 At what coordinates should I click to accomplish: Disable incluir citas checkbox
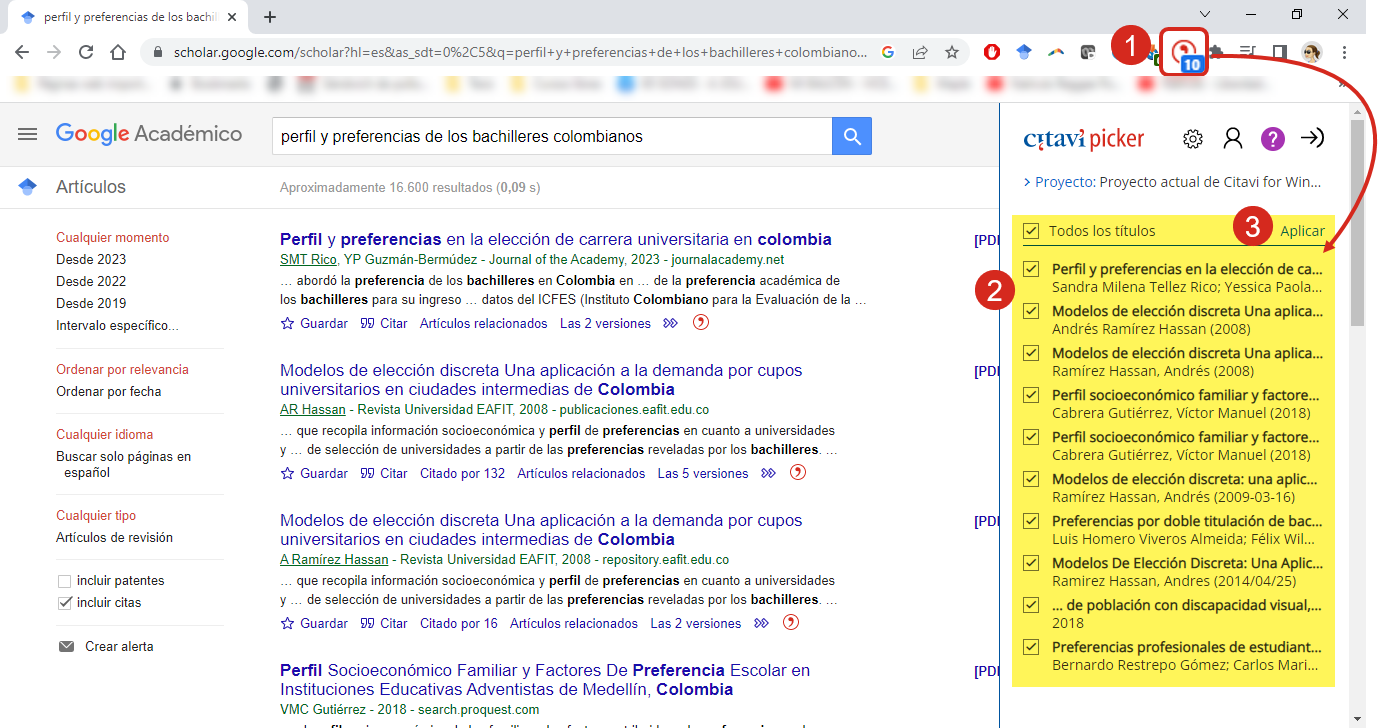pos(65,603)
